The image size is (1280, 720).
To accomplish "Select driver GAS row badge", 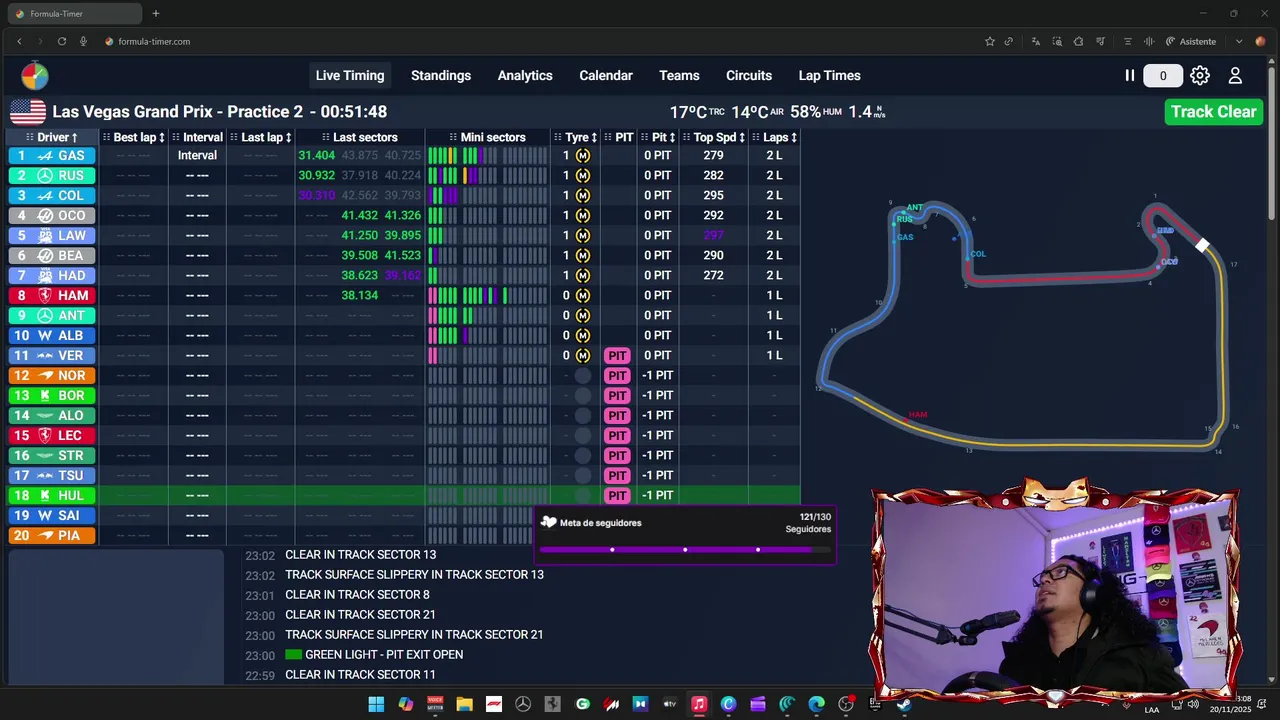I will (52, 155).
